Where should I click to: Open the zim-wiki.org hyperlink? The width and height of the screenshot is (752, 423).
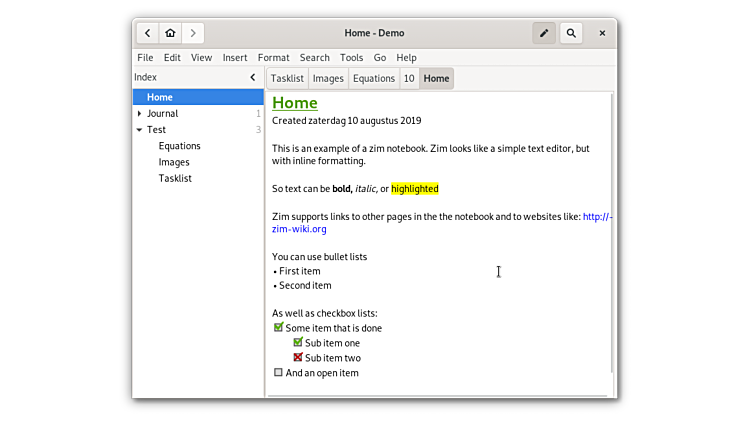pos(300,229)
